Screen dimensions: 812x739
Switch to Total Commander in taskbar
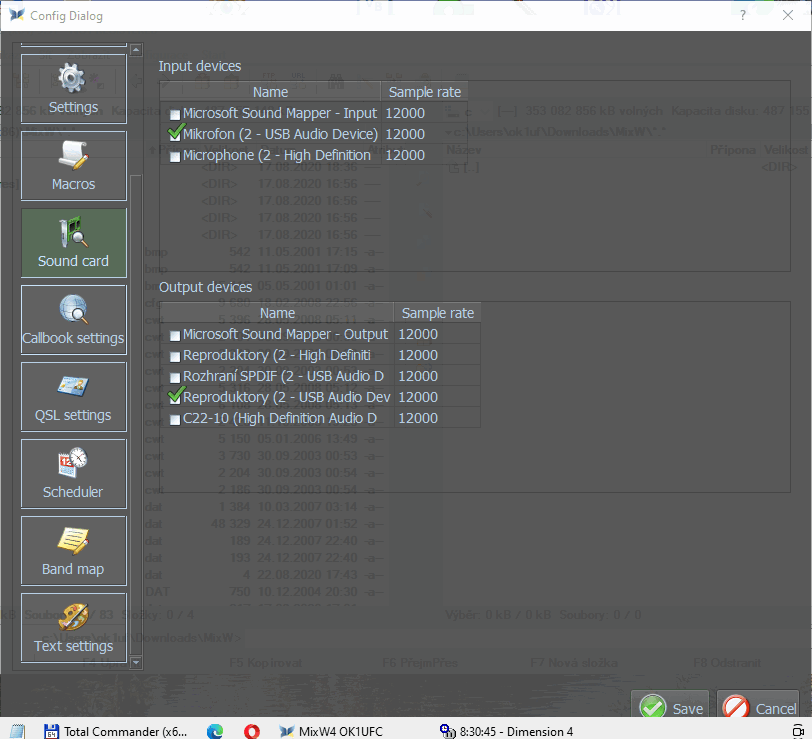tap(116, 731)
